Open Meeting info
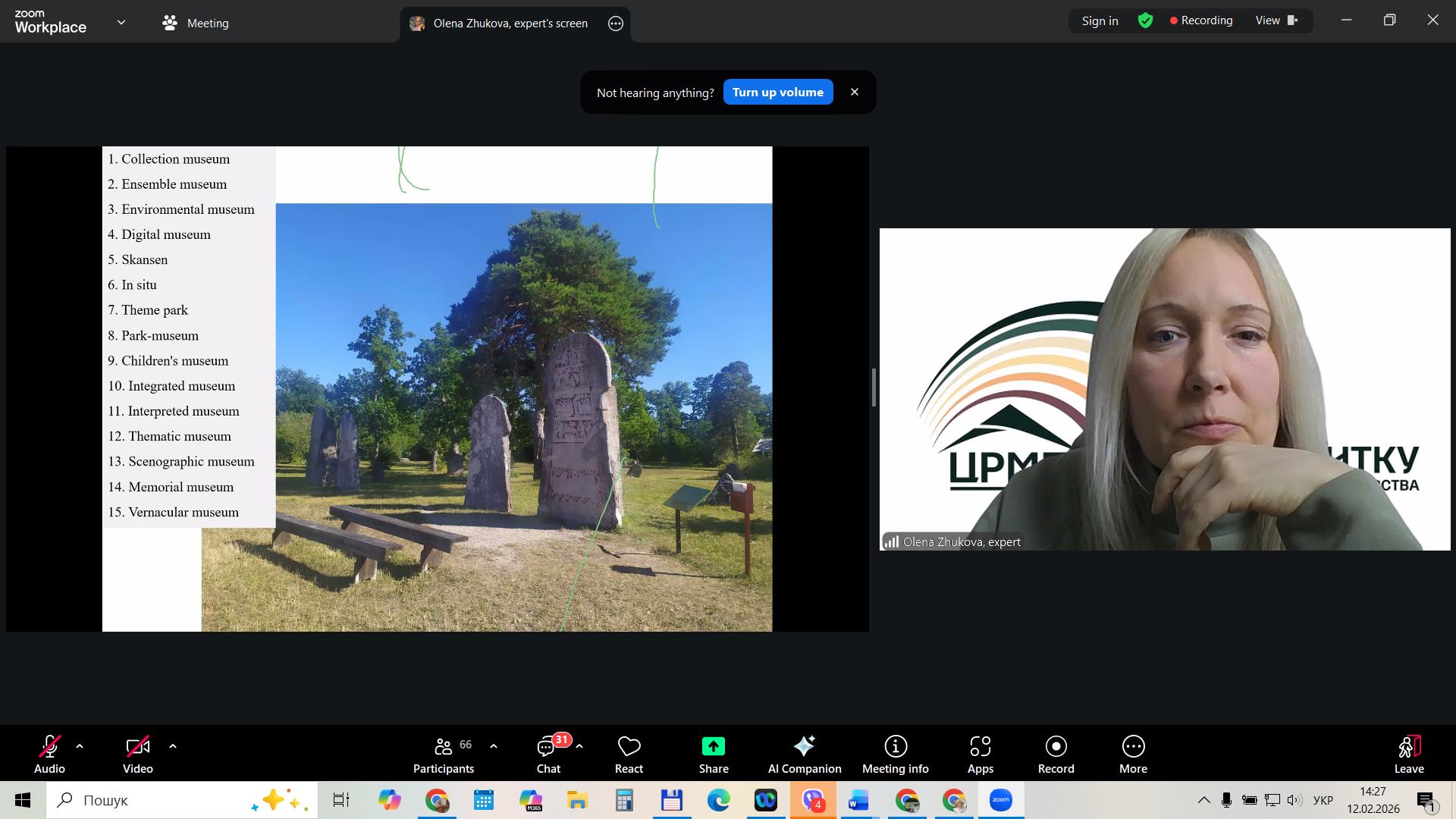This screenshot has height=819, width=1456. coord(895,755)
